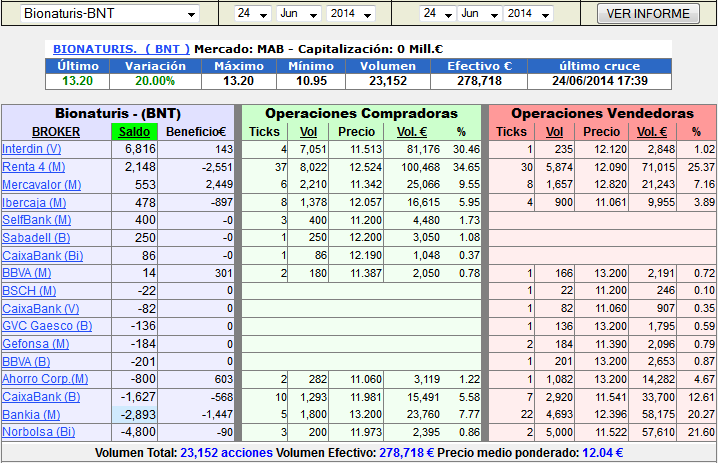Open the Sabadell (B) broker link
The width and height of the screenshot is (719, 463).
[36, 238]
